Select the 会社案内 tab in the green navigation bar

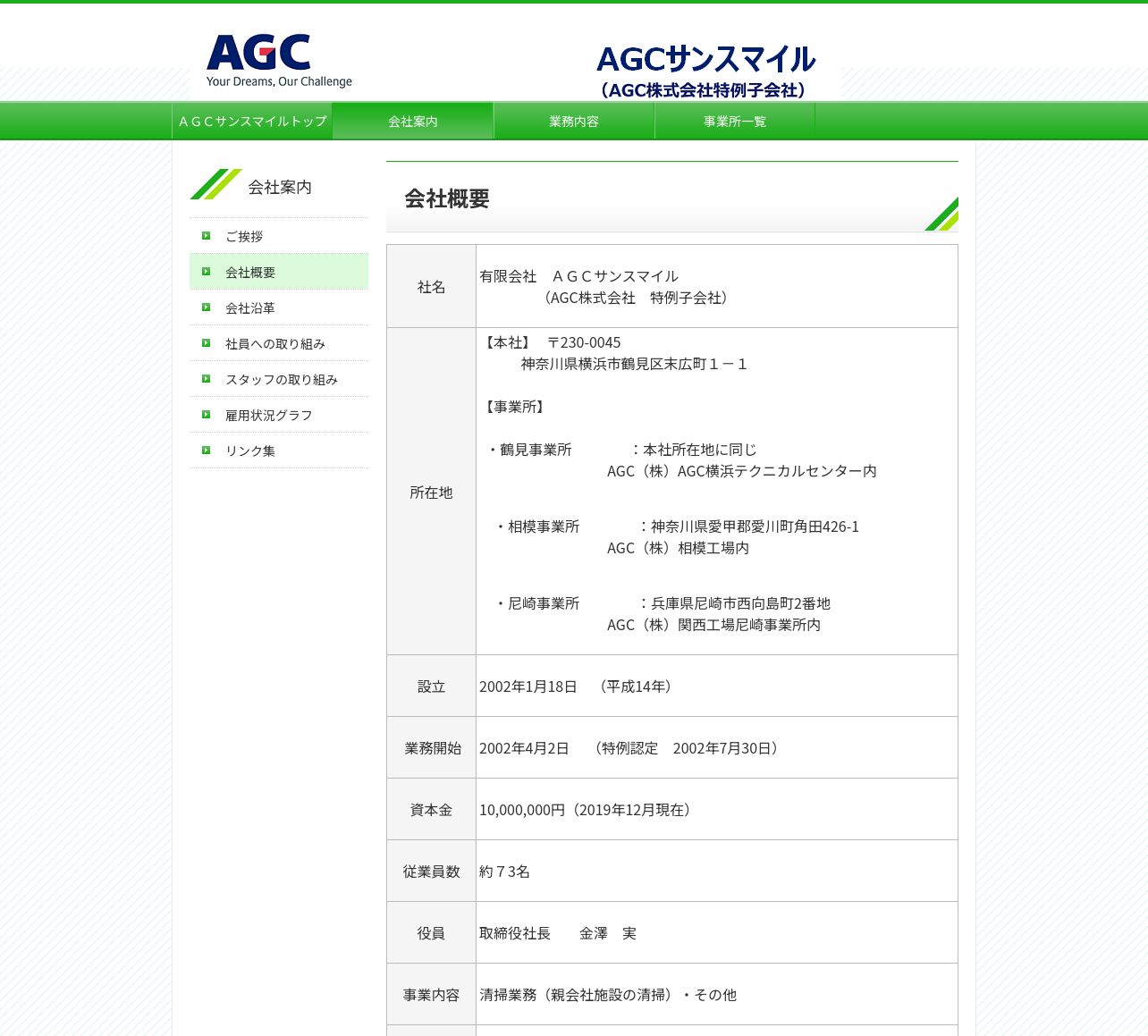coord(413,121)
